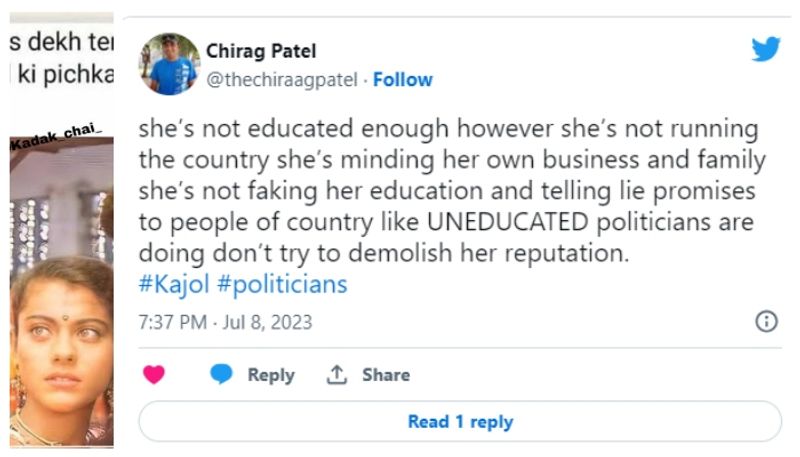The image size is (800, 457).
Task: Click the Share text label
Action: [386, 375]
